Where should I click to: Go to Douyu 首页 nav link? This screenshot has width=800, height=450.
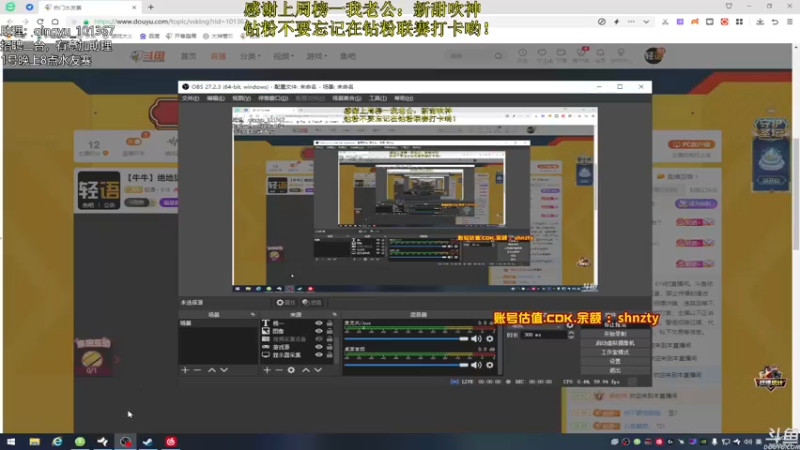point(188,56)
